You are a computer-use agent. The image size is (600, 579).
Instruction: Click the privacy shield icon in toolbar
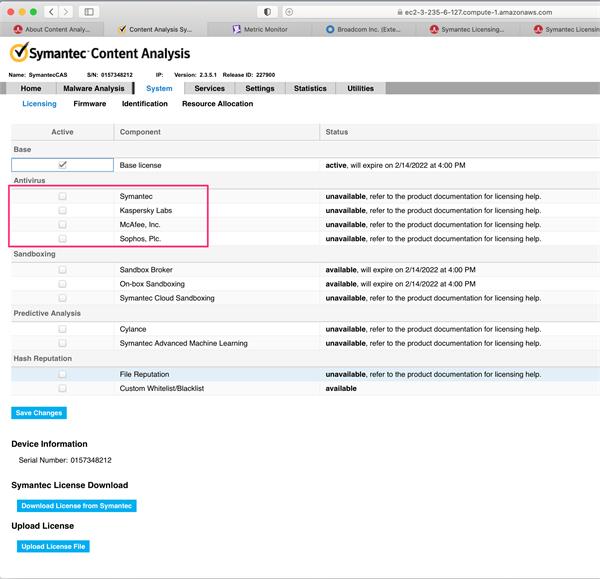point(267,12)
